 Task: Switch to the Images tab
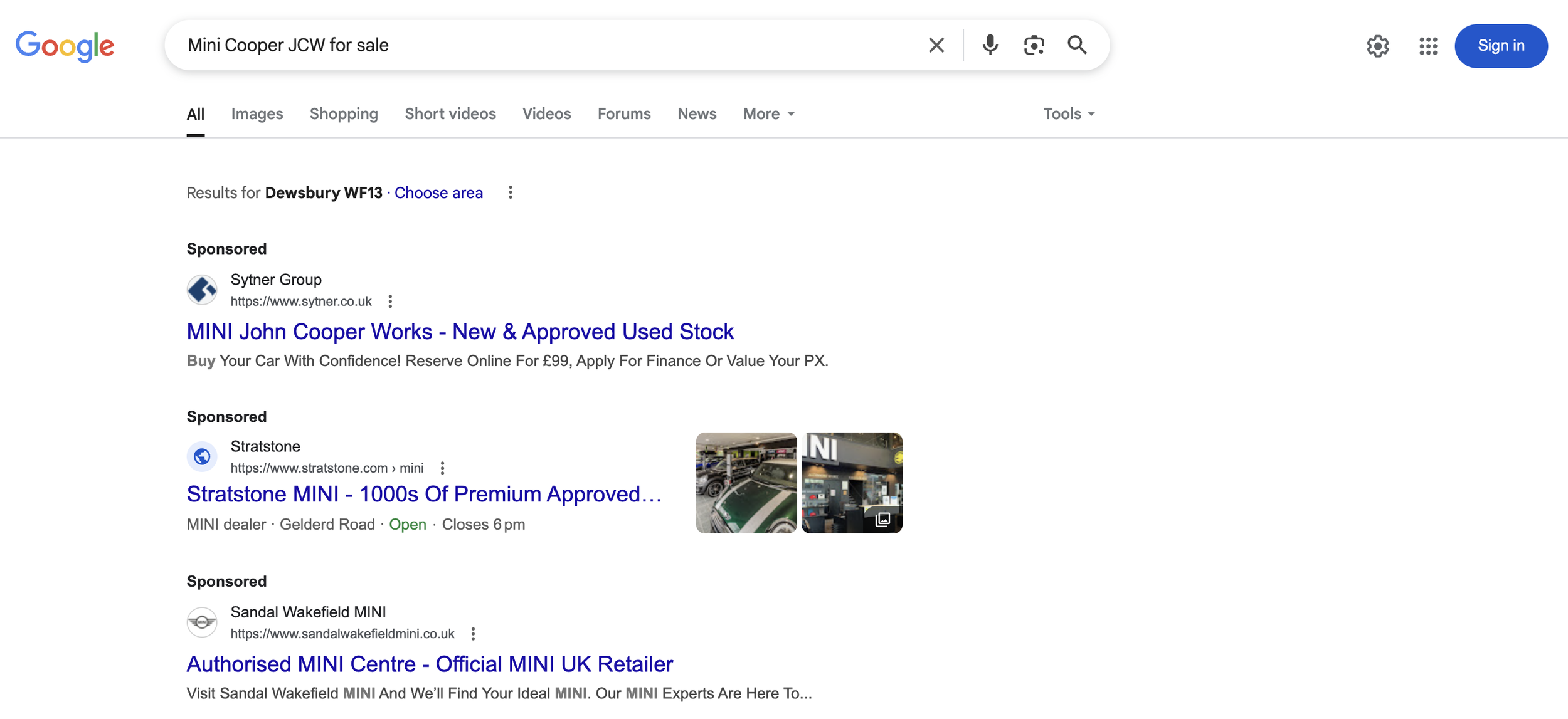(x=257, y=114)
